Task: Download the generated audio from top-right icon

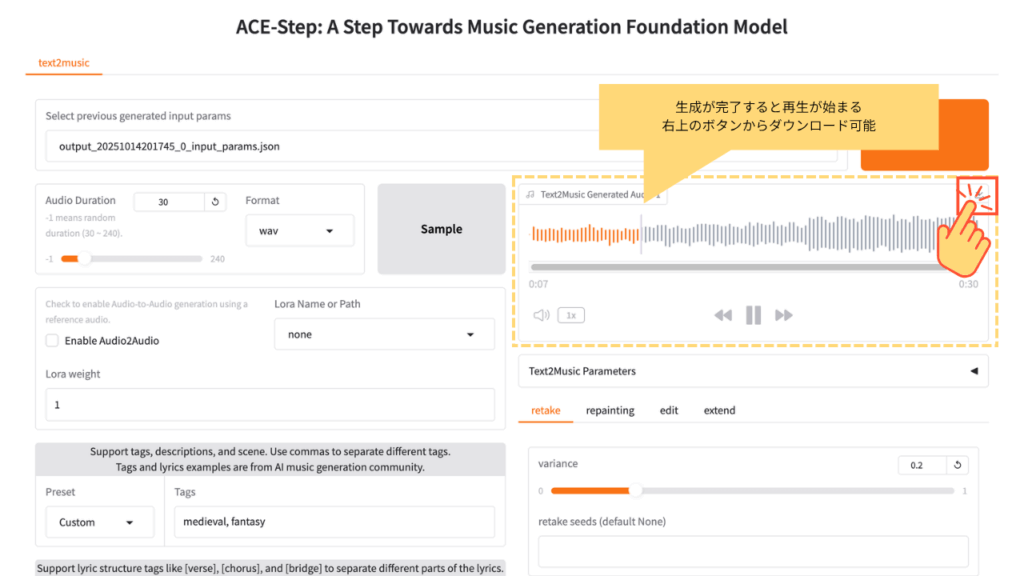Action: click(977, 195)
